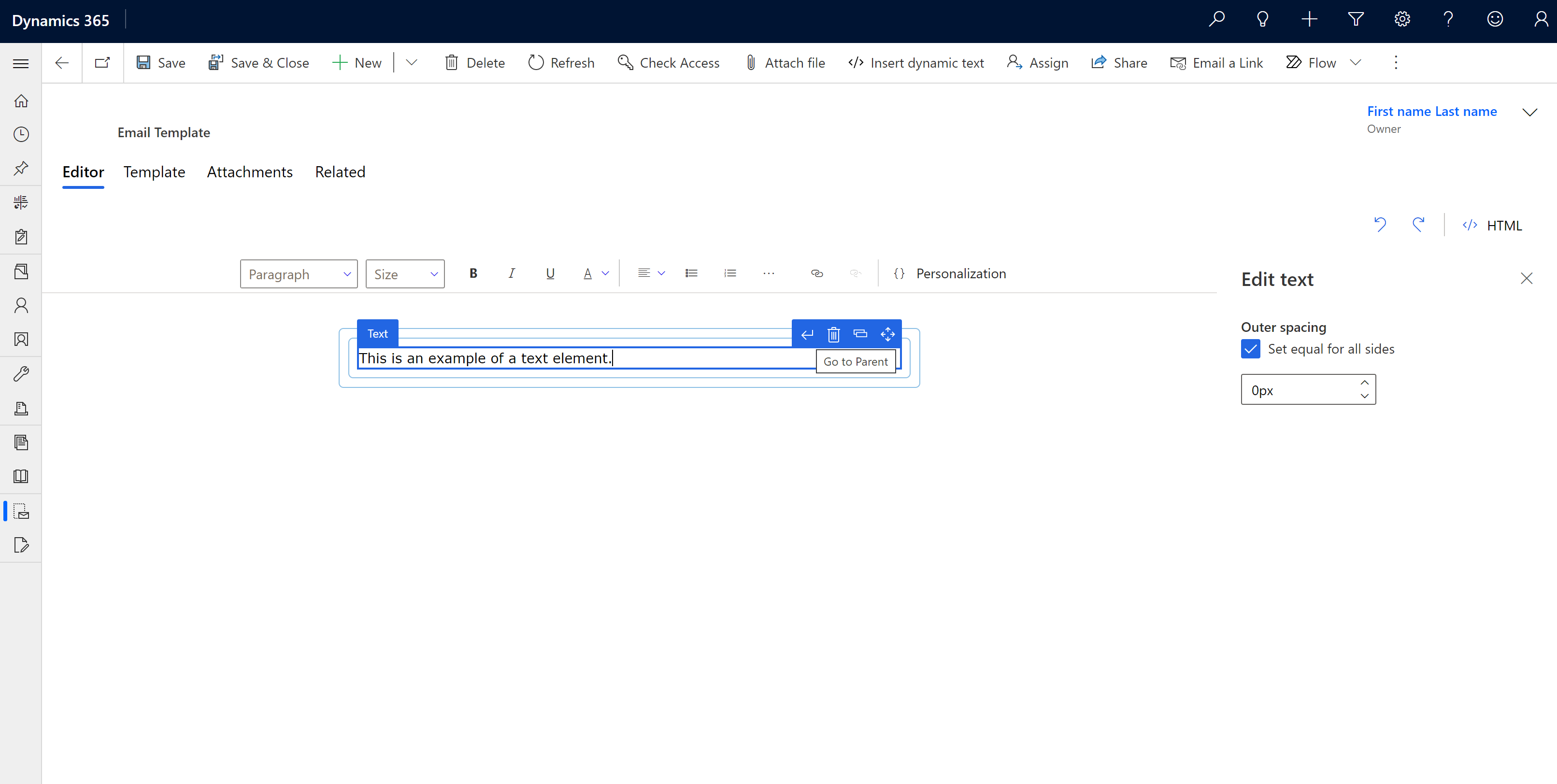Viewport: 1557px width, 784px height.
Task: Click the numbered list icon
Action: coord(730,273)
